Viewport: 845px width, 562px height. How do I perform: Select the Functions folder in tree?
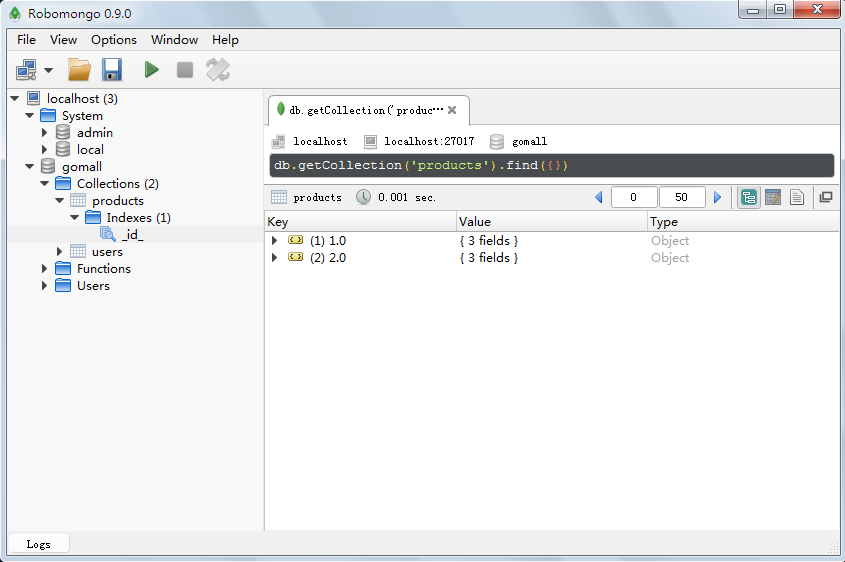point(103,269)
